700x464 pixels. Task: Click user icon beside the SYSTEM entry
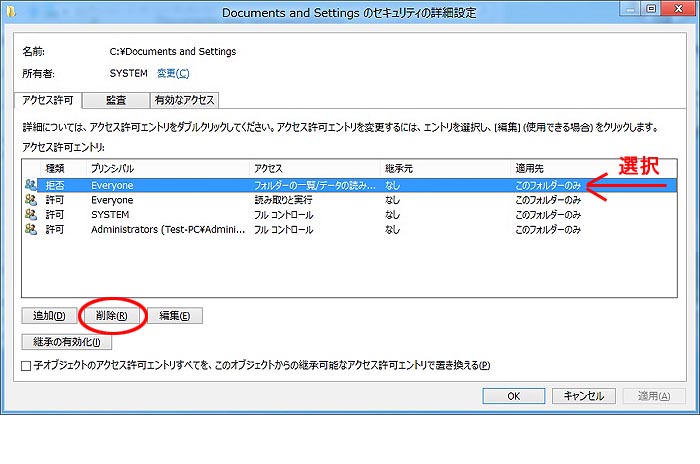tap(32, 214)
